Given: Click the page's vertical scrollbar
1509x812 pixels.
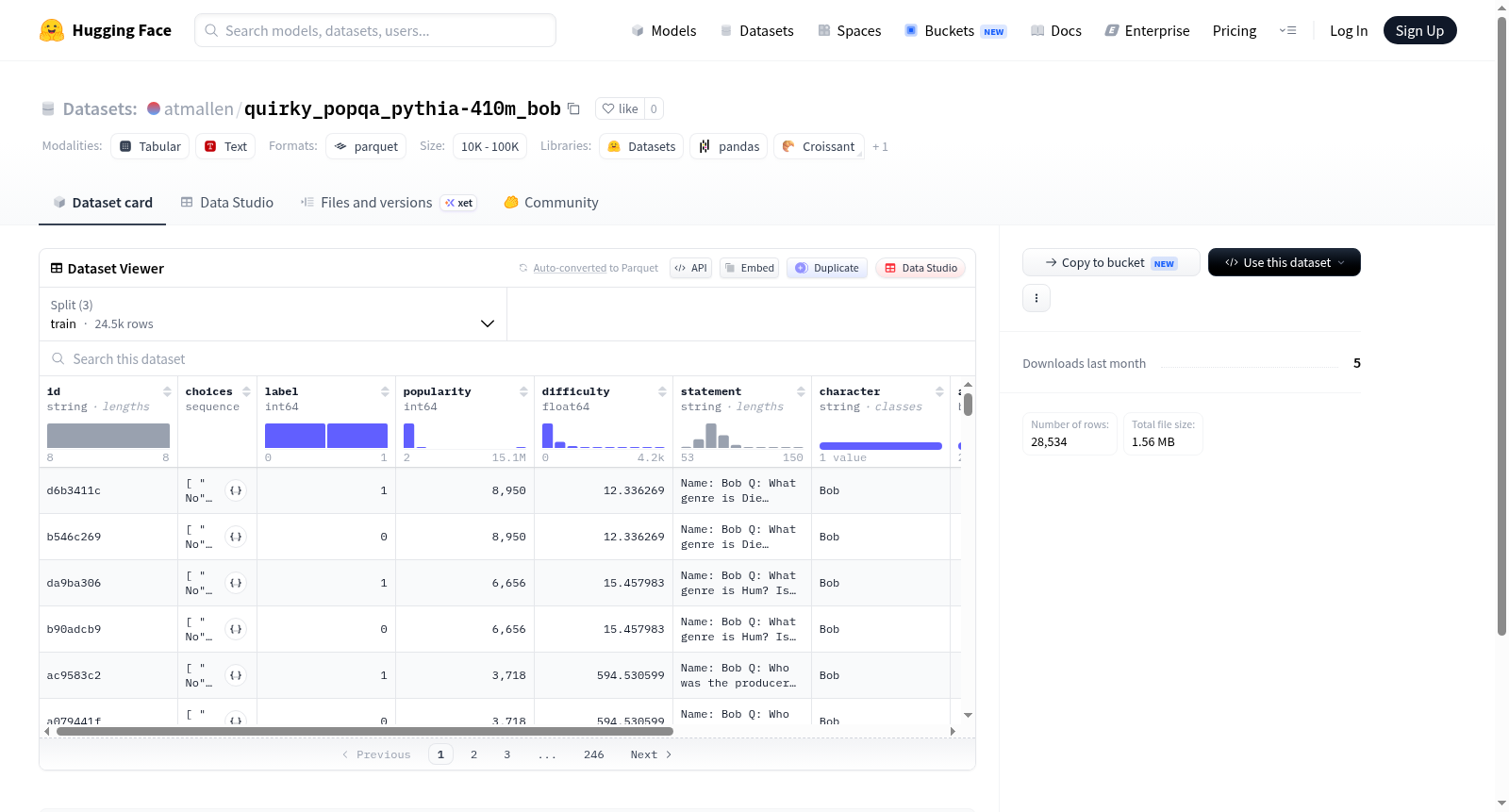Looking at the screenshot, I should pyautogui.click(x=1501, y=325).
